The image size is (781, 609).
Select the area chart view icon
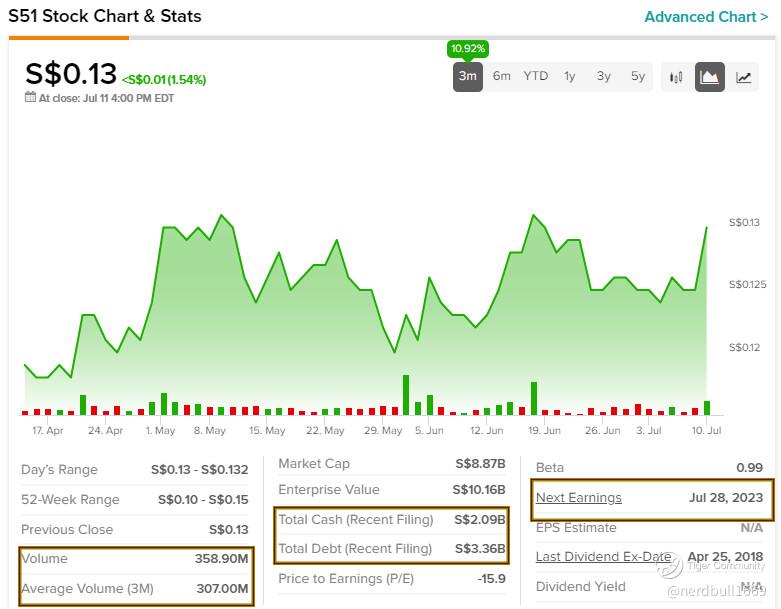click(710, 77)
